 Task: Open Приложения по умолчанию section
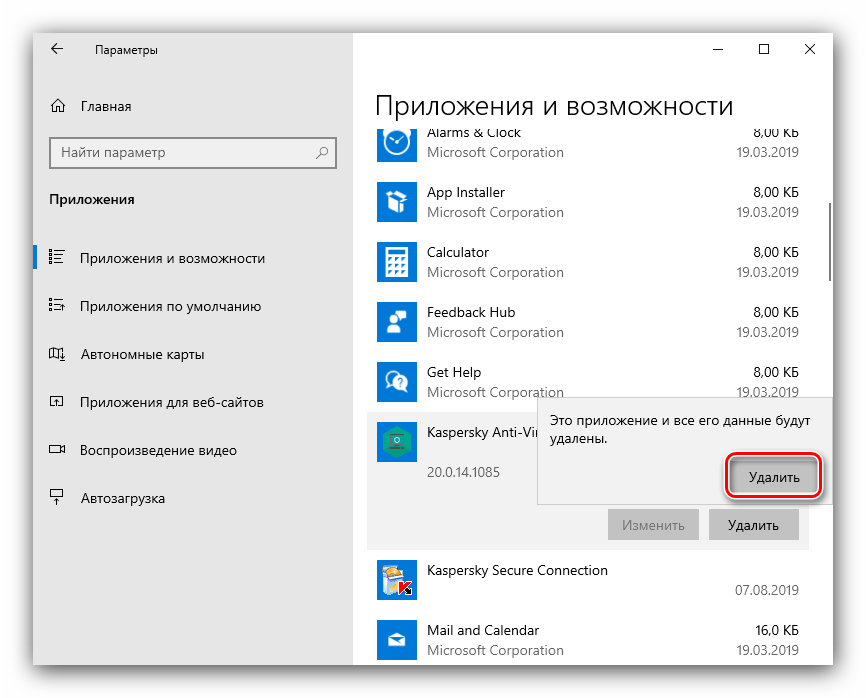pos(170,307)
